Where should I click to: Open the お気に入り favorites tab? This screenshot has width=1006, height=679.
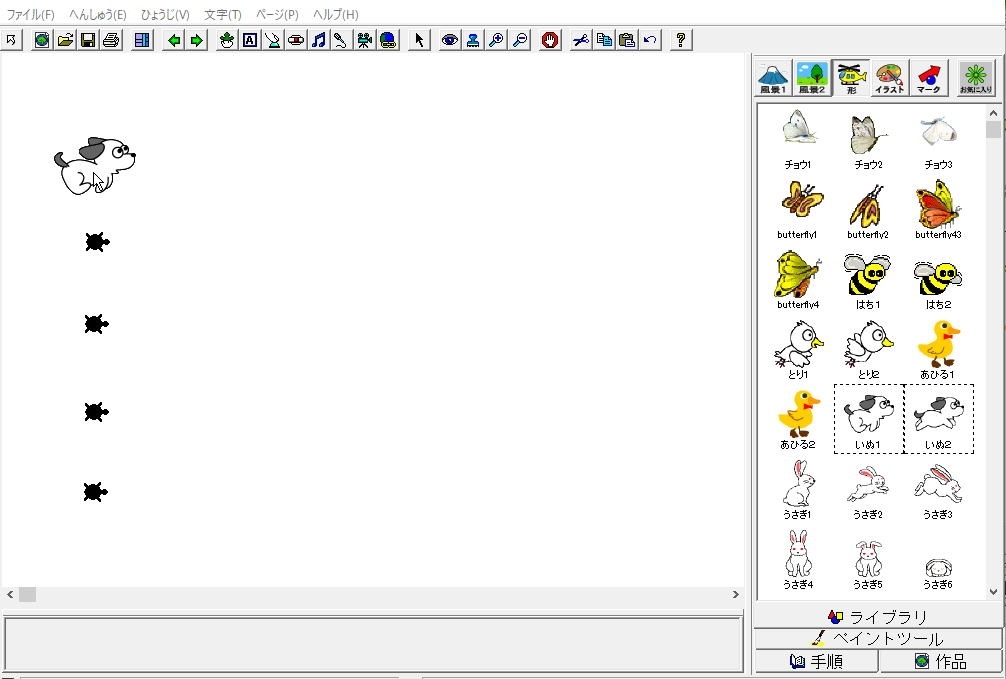[975, 78]
